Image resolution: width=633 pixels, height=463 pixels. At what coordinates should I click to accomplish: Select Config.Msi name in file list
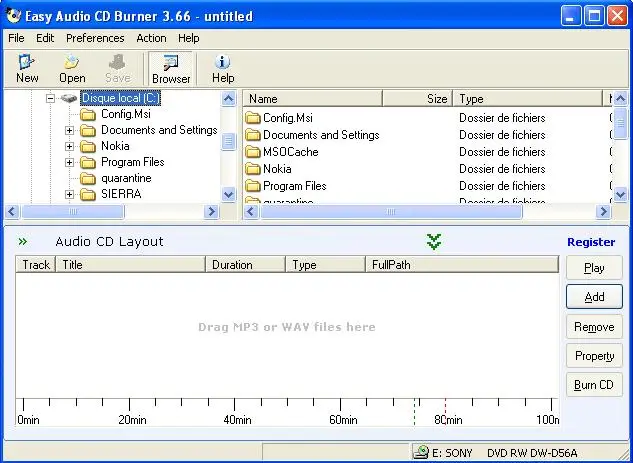(x=288, y=118)
